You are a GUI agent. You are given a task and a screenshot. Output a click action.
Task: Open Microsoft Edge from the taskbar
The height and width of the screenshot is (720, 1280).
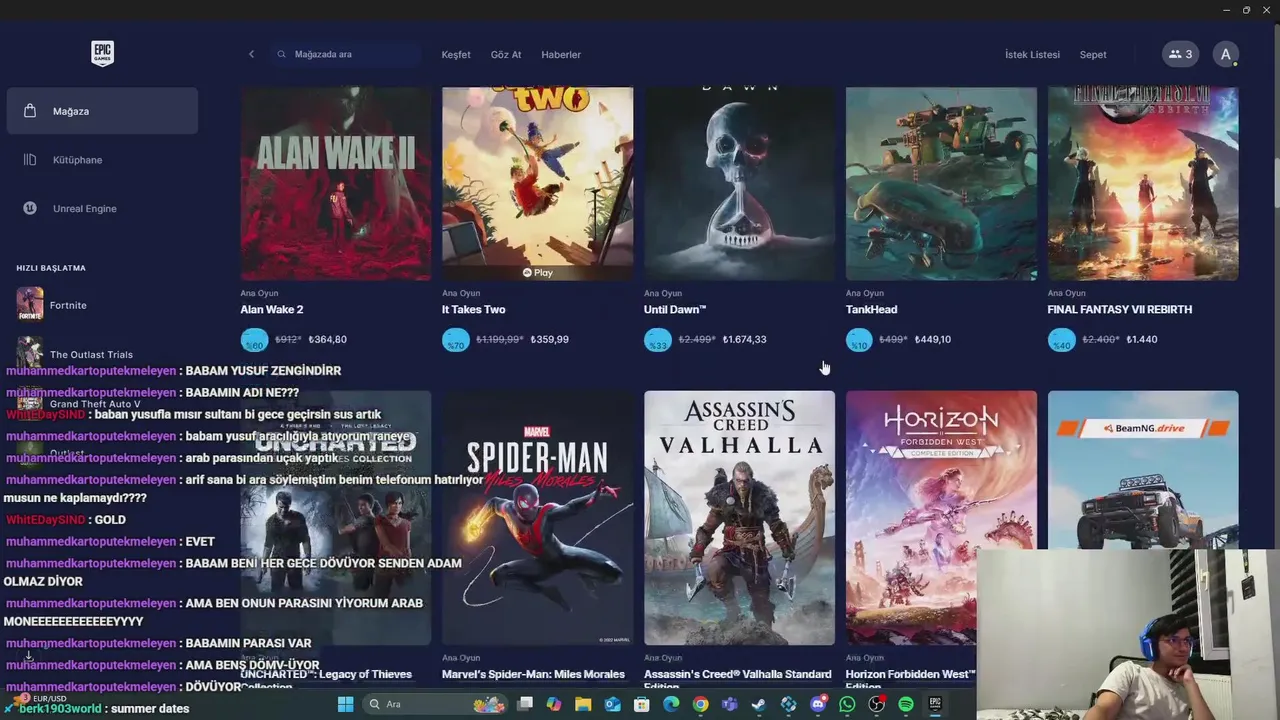click(671, 704)
